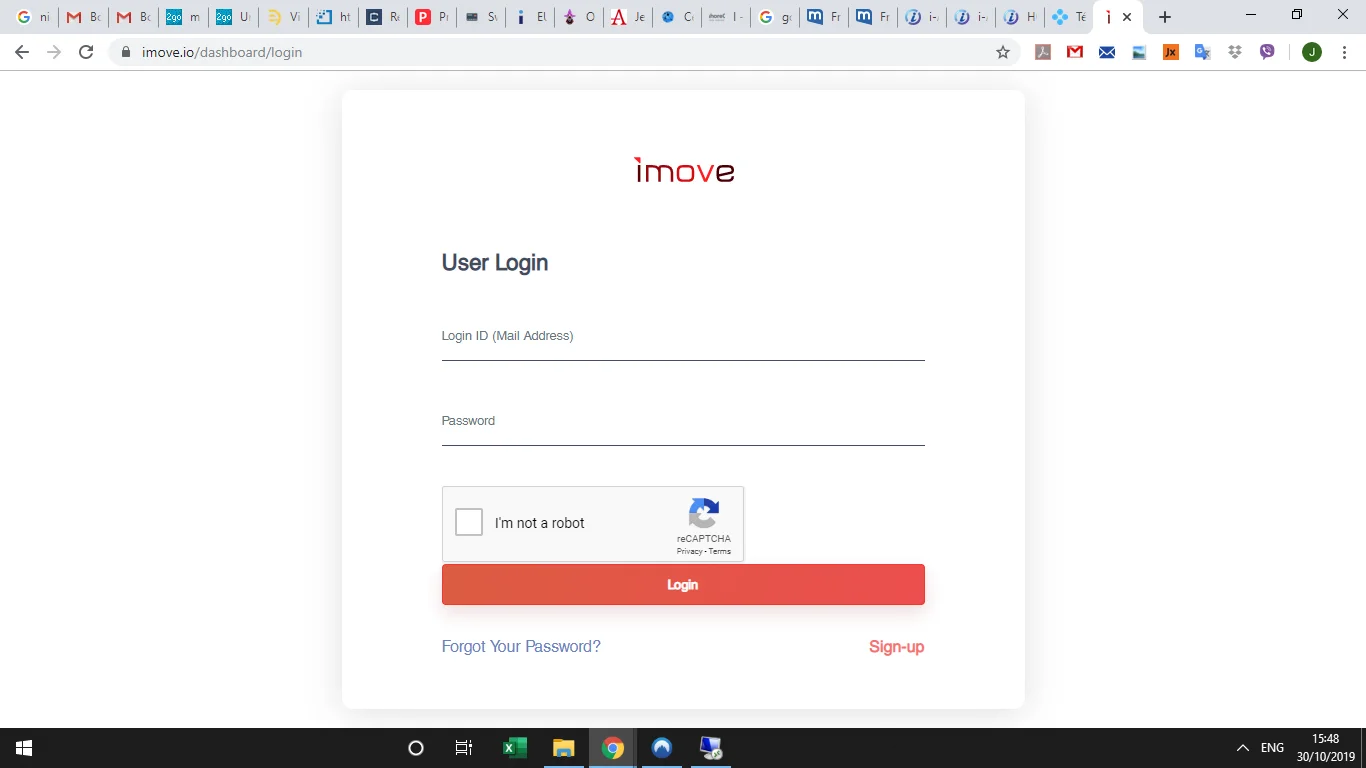1366x768 pixels.
Task: Switch to the 'Sv' tab
Action: click(x=482, y=17)
